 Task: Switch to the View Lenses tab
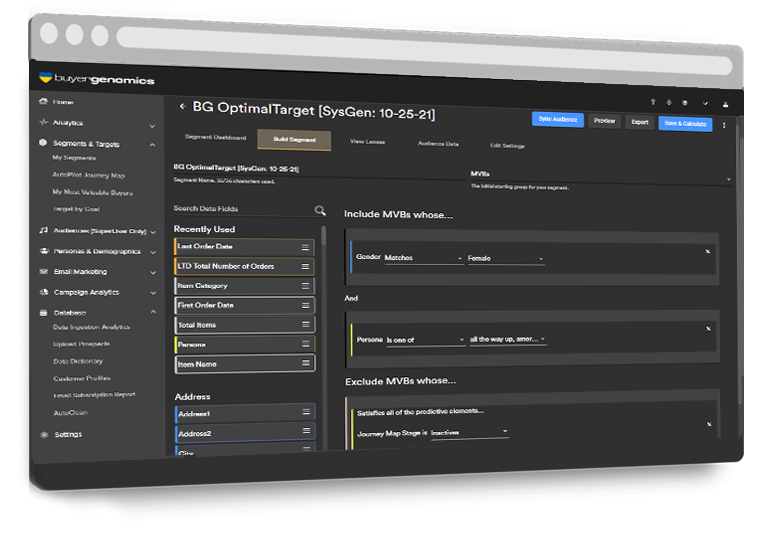367,142
